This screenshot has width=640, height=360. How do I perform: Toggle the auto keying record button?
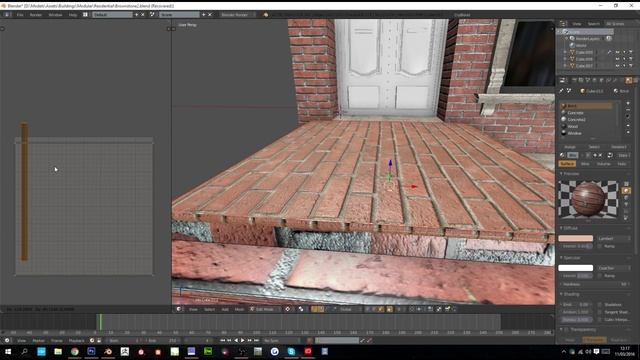[310, 340]
